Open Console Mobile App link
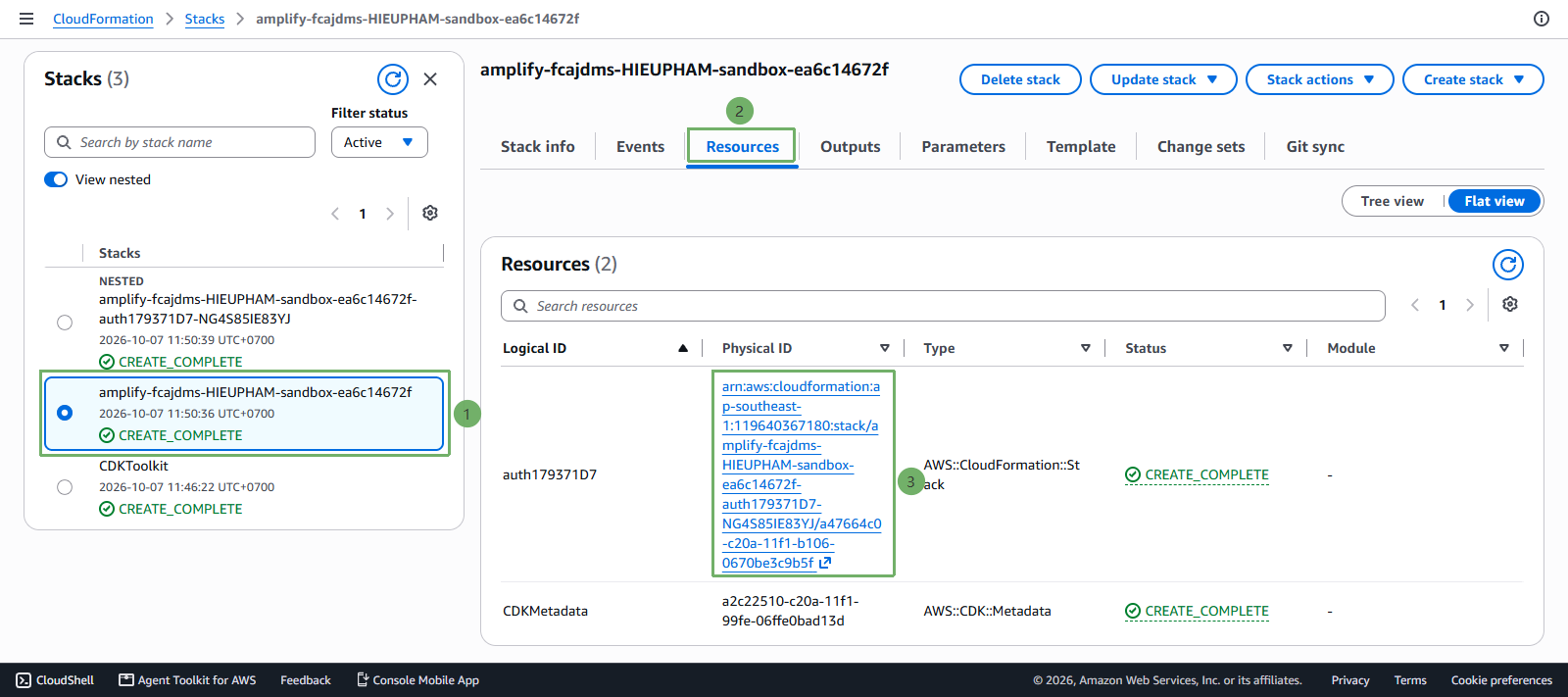Viewport: 1568px width, 697px height. click(417, 680)
